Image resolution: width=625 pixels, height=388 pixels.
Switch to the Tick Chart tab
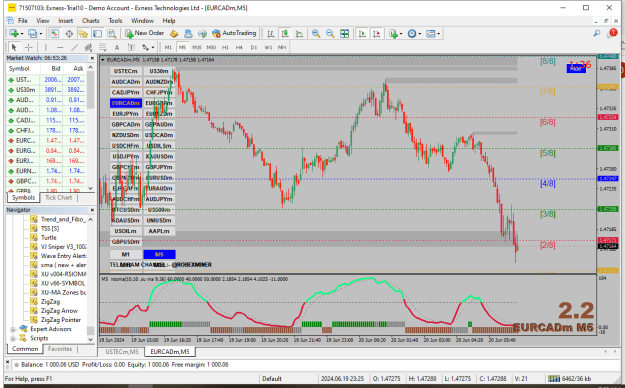point(58,197)
